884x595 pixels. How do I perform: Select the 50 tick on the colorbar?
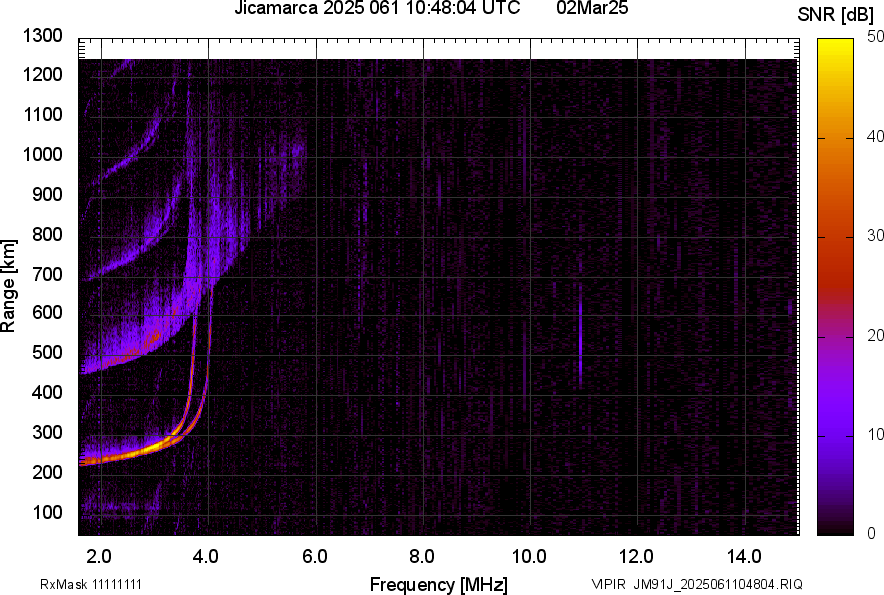point(876,37)
